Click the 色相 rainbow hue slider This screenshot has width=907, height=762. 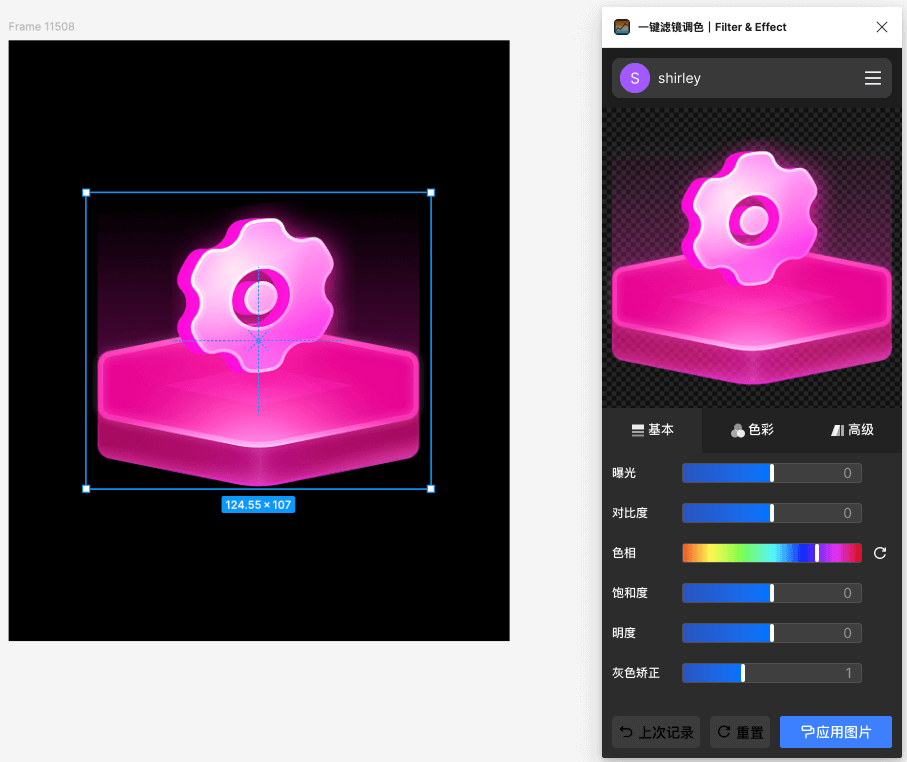click(x=771, y=552)
